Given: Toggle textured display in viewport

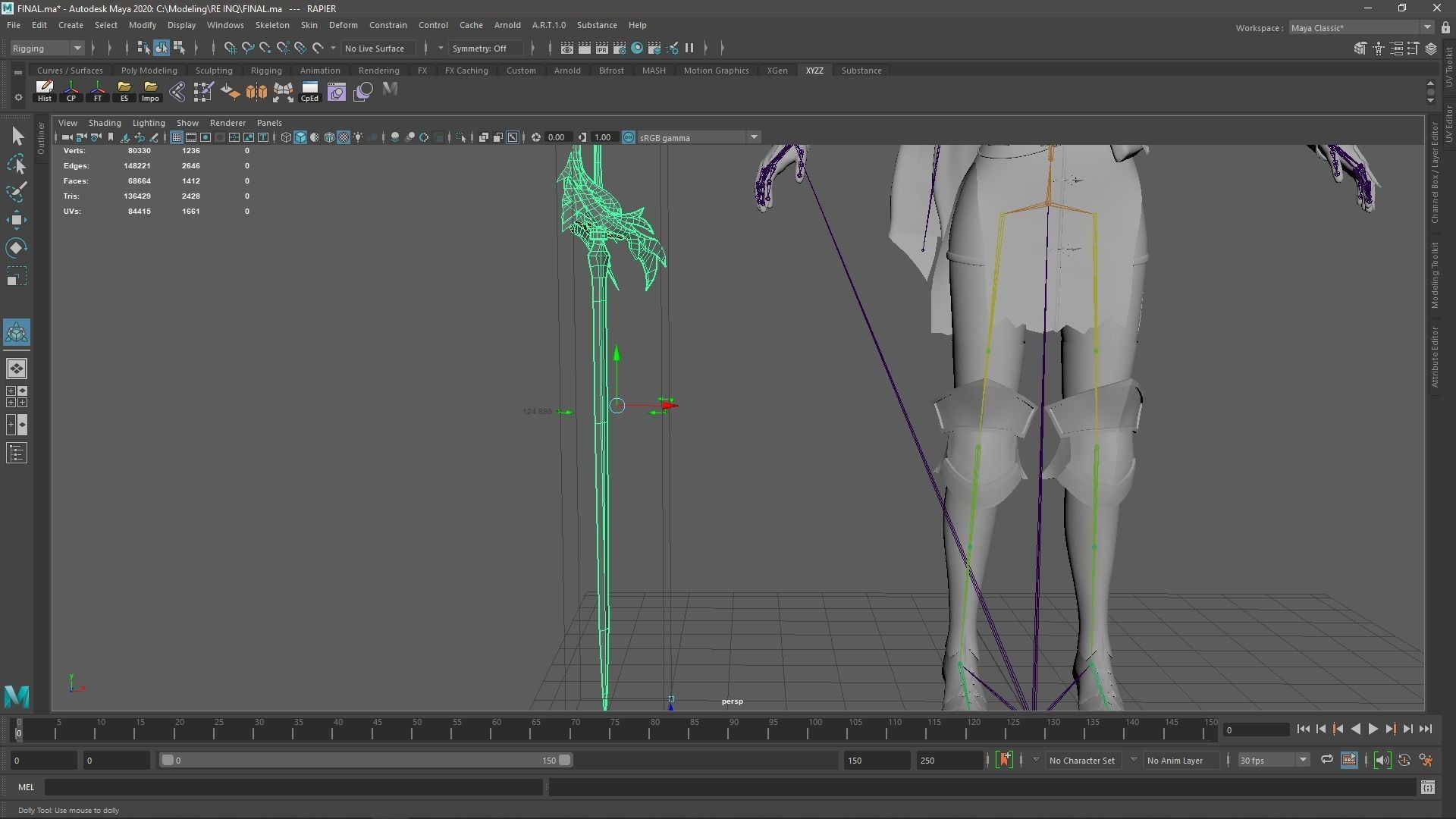Looking at the screenshot, I should coord(344,137).
